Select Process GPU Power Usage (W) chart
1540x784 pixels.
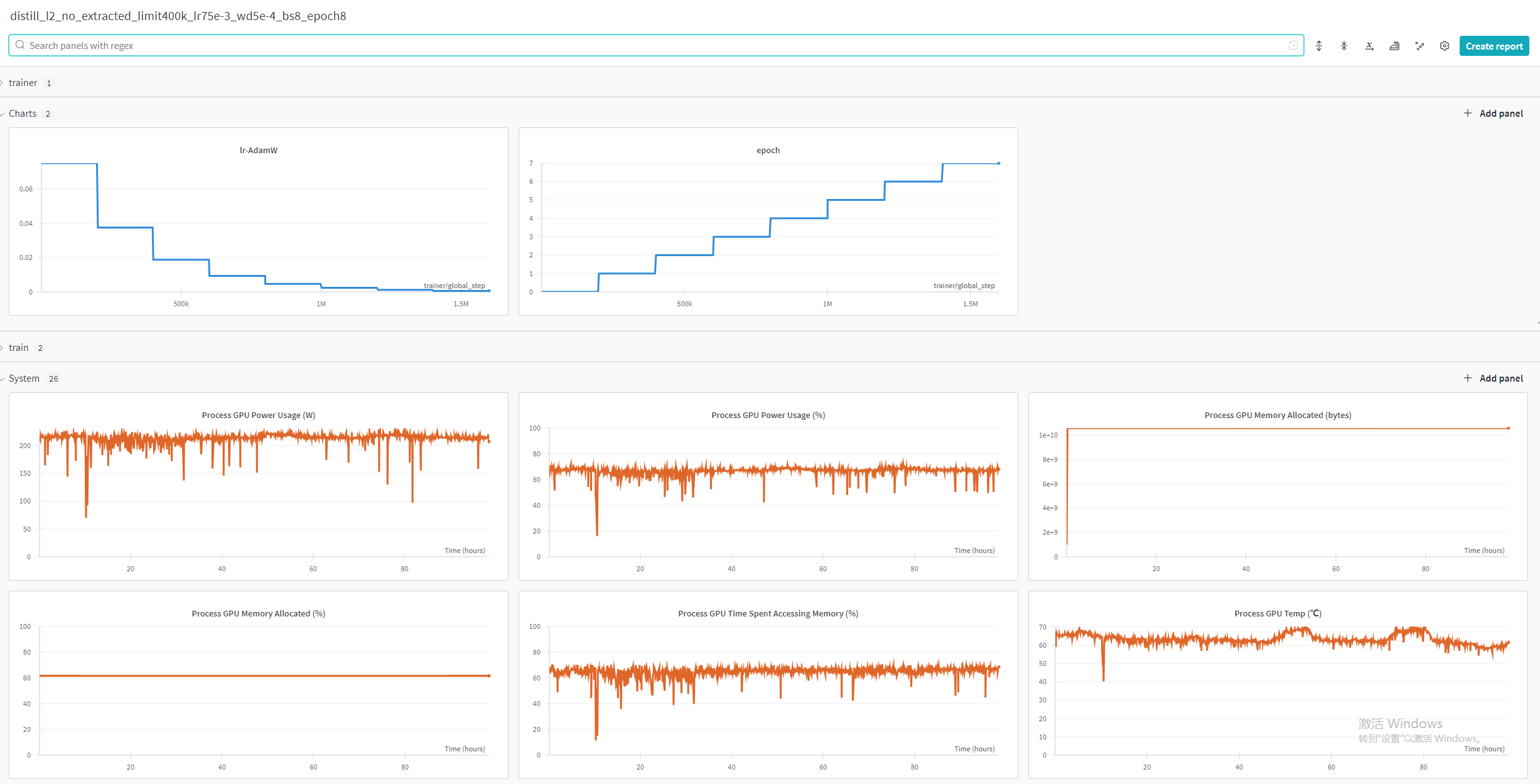click(x=259, y=486)
